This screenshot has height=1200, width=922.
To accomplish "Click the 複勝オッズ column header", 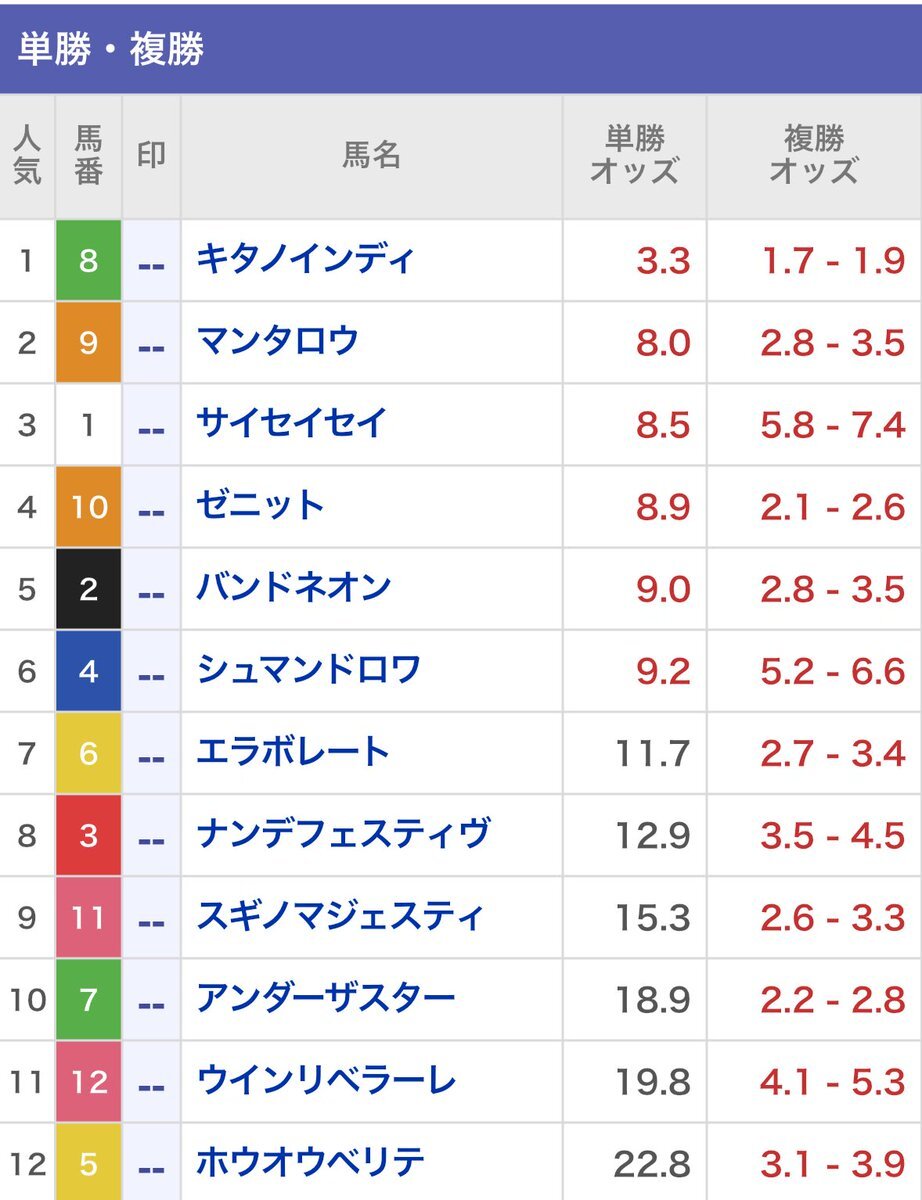I will (x=813, y=156).
